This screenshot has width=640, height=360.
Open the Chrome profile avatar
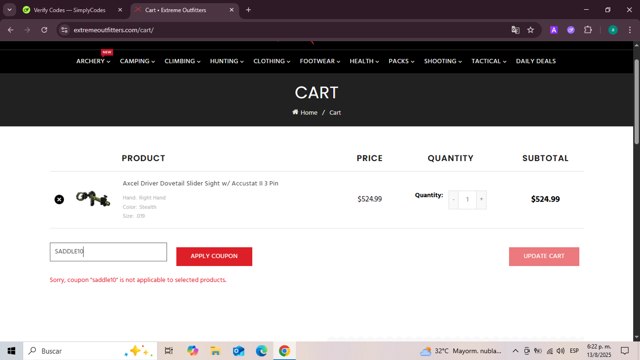click(613, 30)
